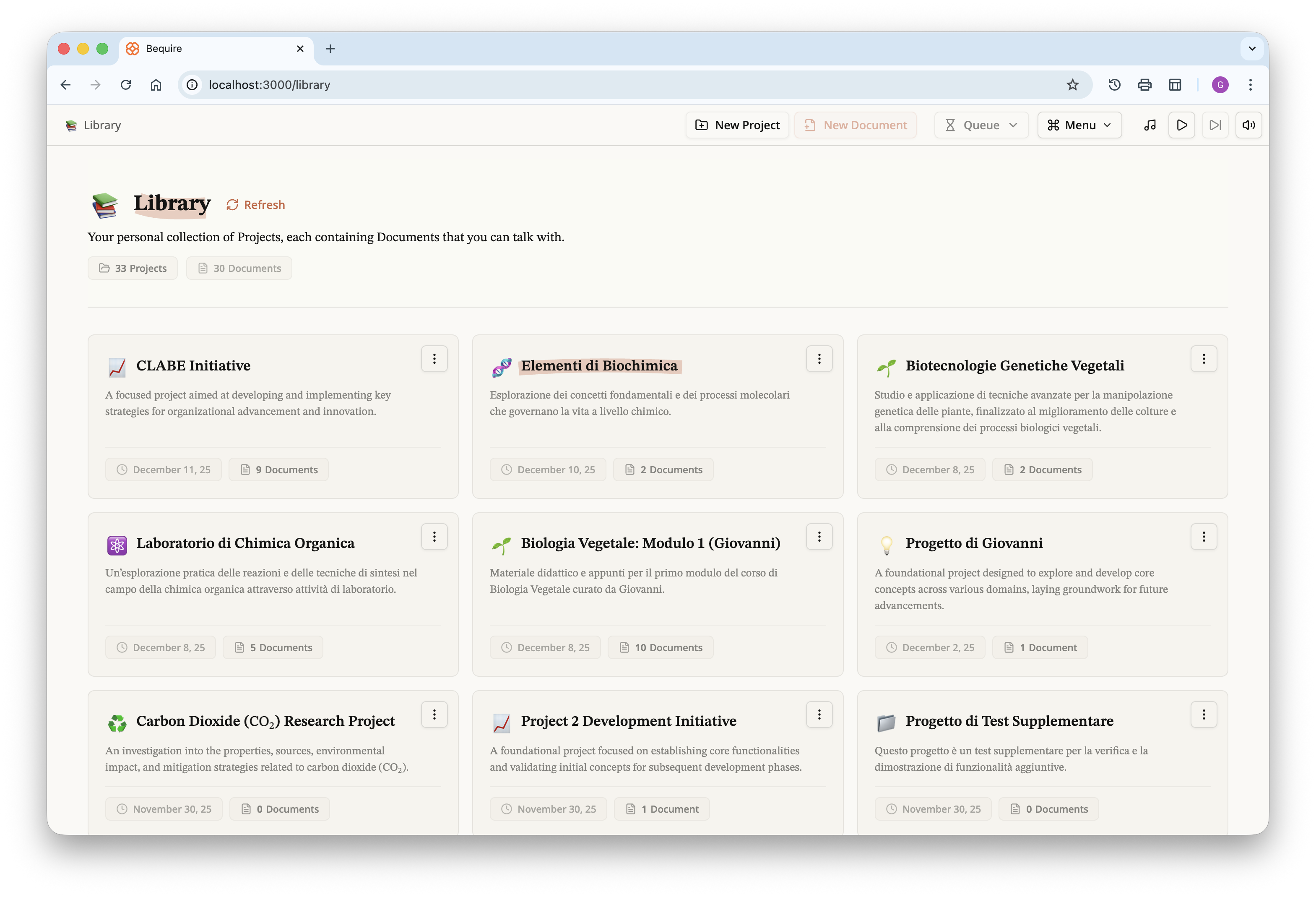Click the New Project button

click(737, 125)
